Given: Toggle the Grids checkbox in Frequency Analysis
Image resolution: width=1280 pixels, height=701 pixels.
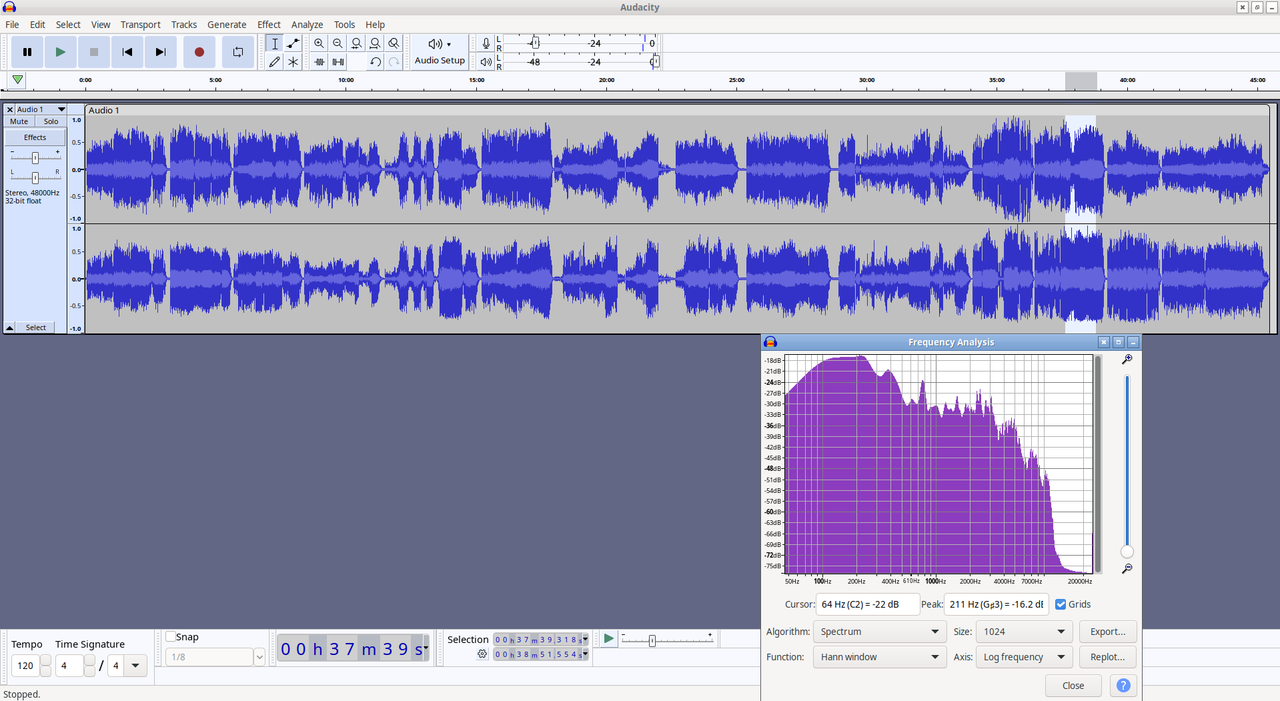Looking at the screenshot, I should [x=1061, y=604].
